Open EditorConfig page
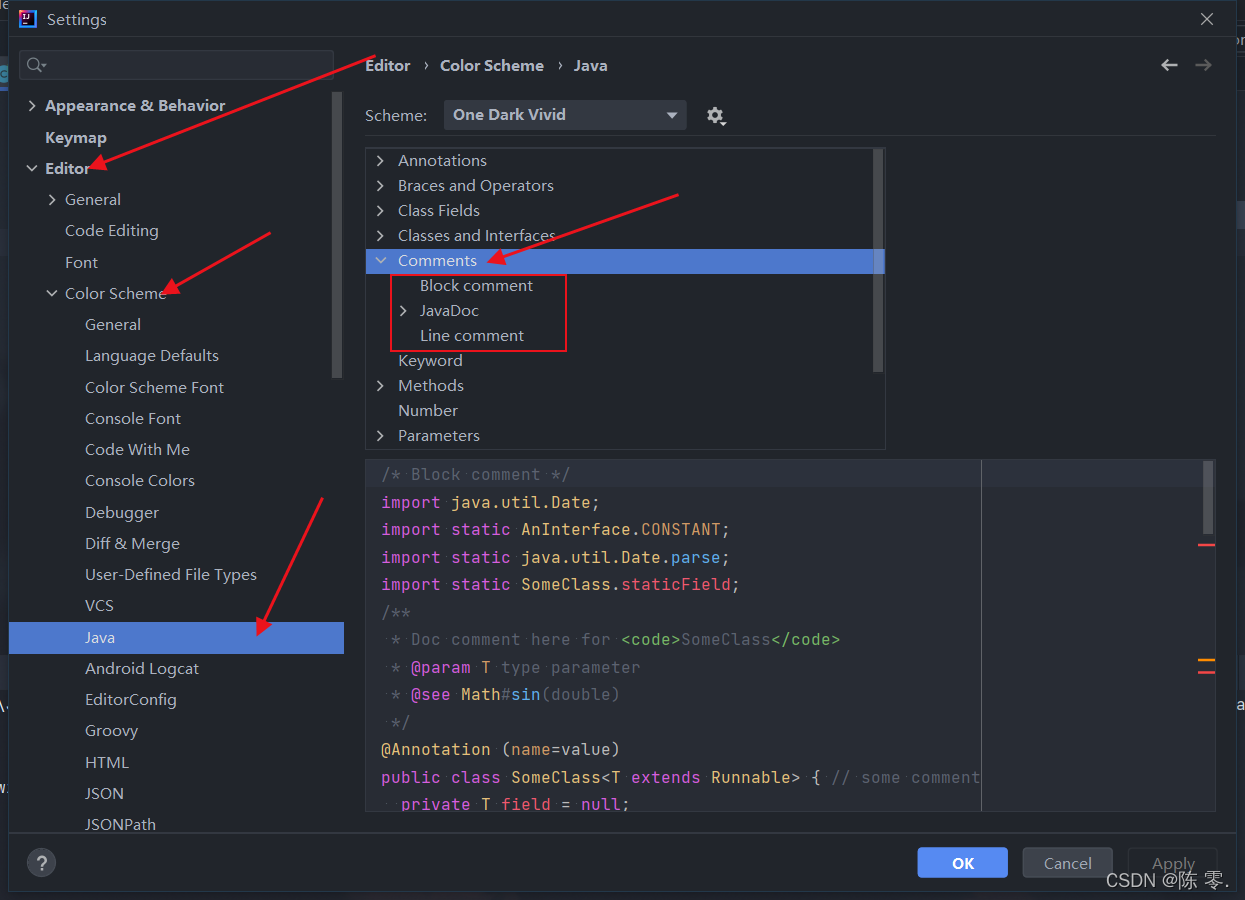Image resolution: width=1245 pixels, height=900 pixels. point(131,700)
